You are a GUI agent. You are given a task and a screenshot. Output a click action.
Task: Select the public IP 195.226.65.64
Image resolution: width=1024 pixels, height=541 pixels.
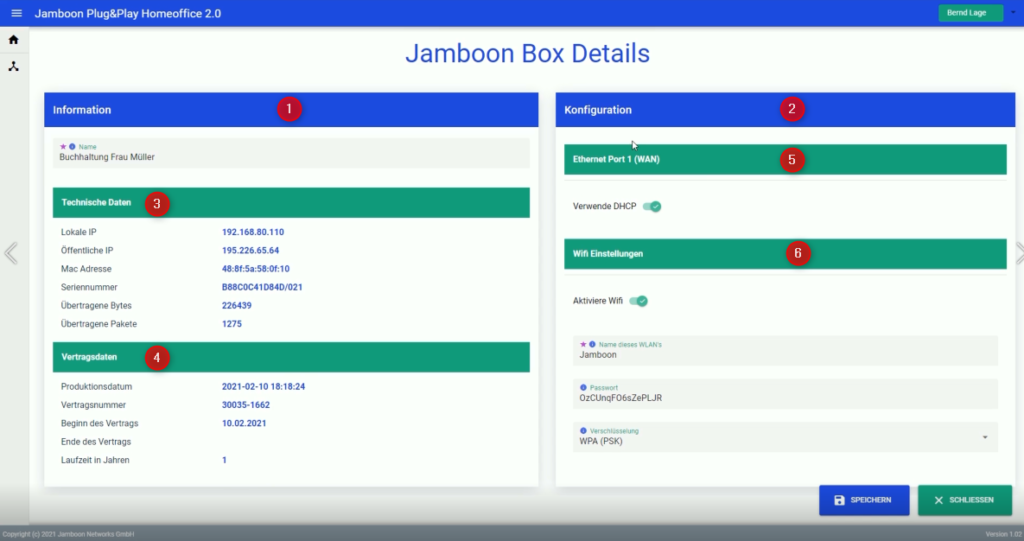[x=250, y=250]
